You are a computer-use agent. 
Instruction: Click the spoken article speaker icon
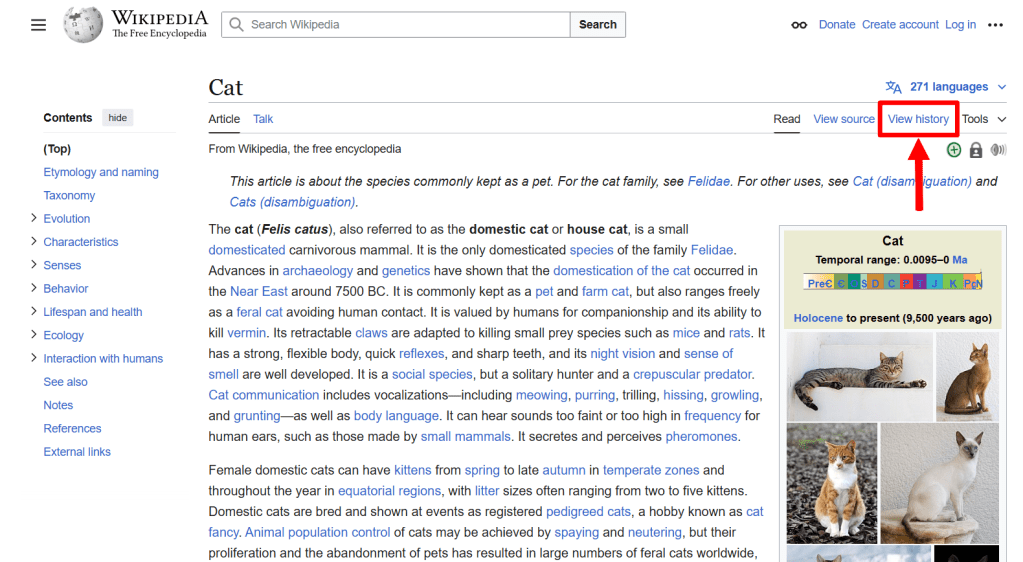(x=998, y=150)
